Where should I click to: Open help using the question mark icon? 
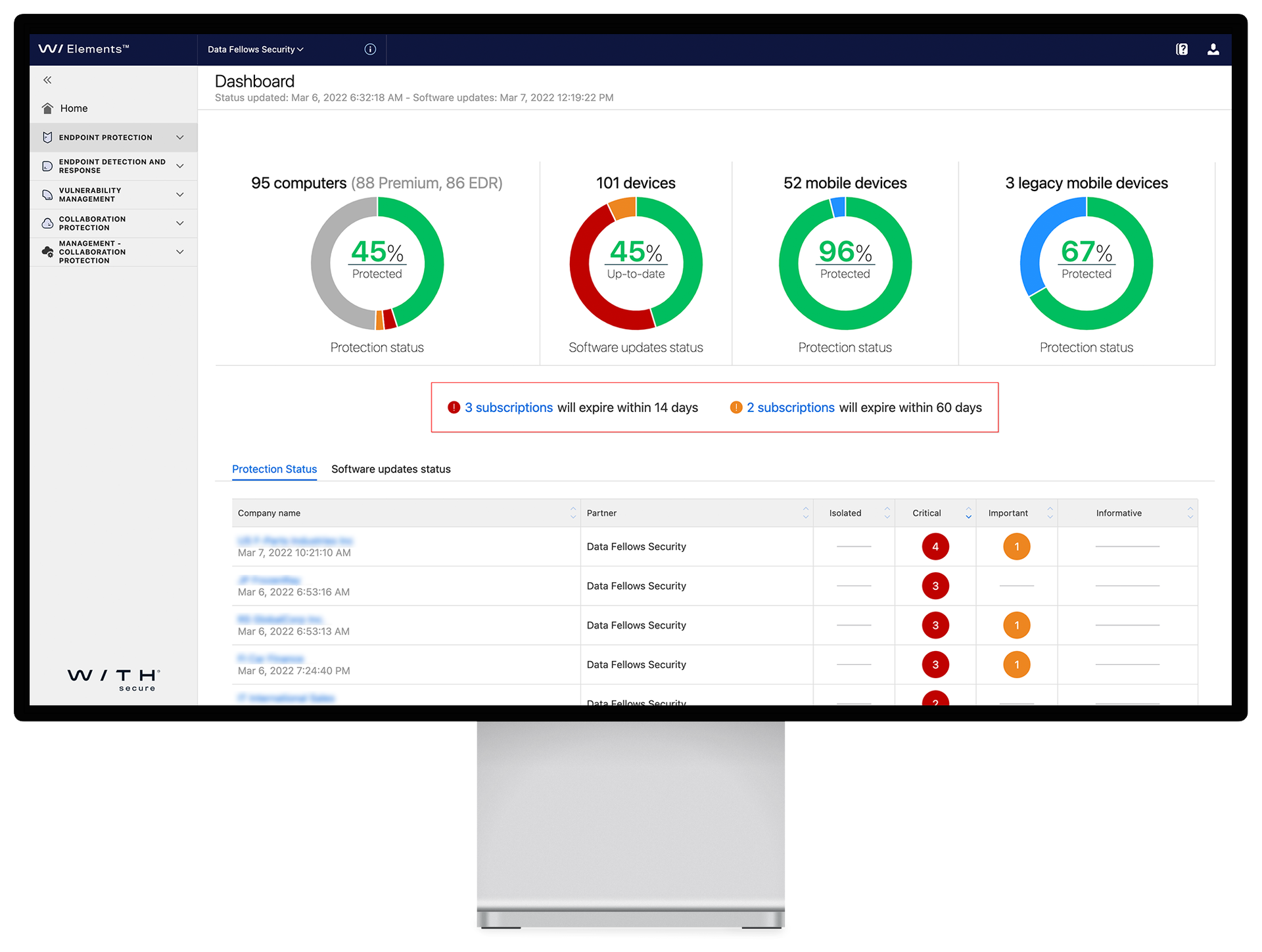pos(1181,49)
